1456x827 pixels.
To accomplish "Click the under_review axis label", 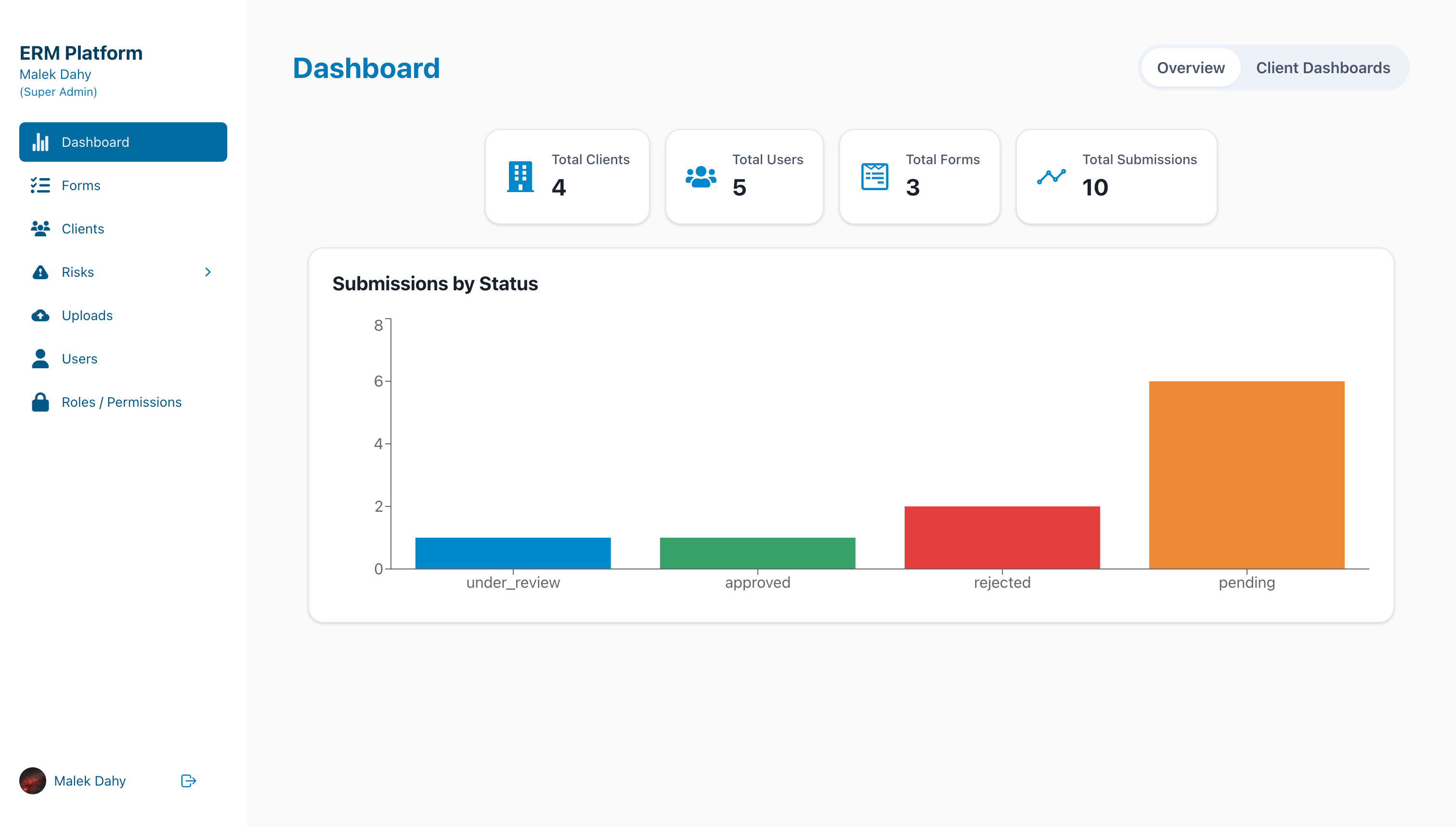I will pos(513,583).
